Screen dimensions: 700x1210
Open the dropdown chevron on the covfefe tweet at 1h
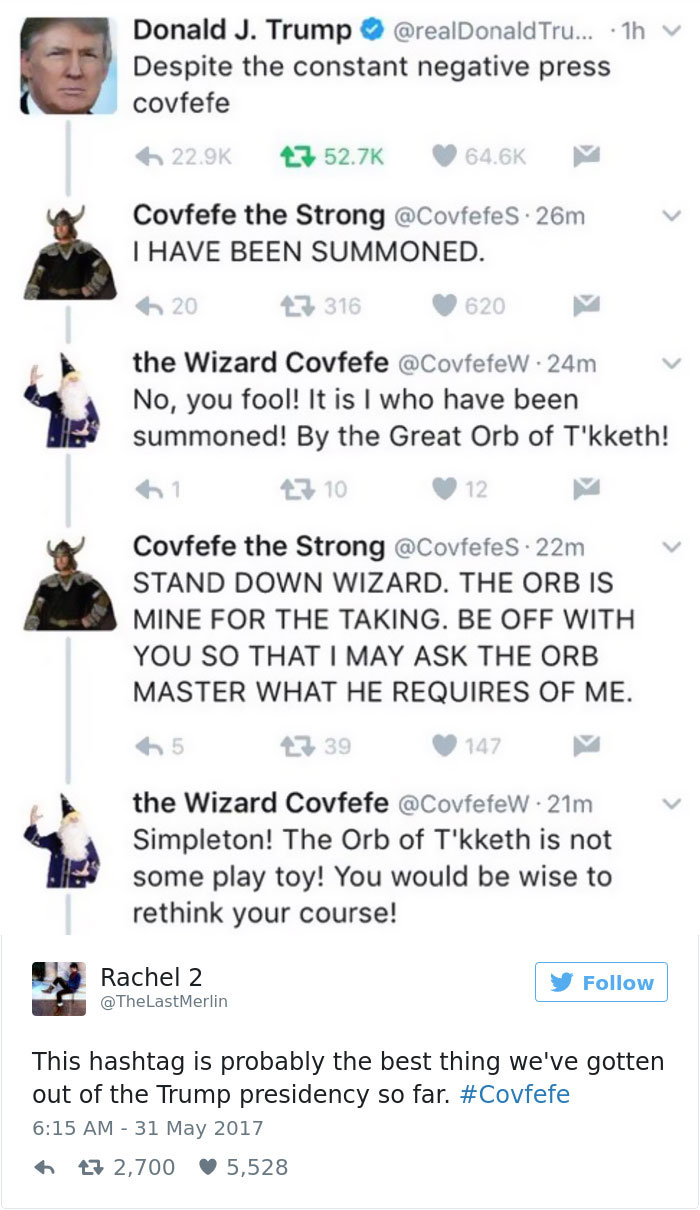[x=673, y=32]
